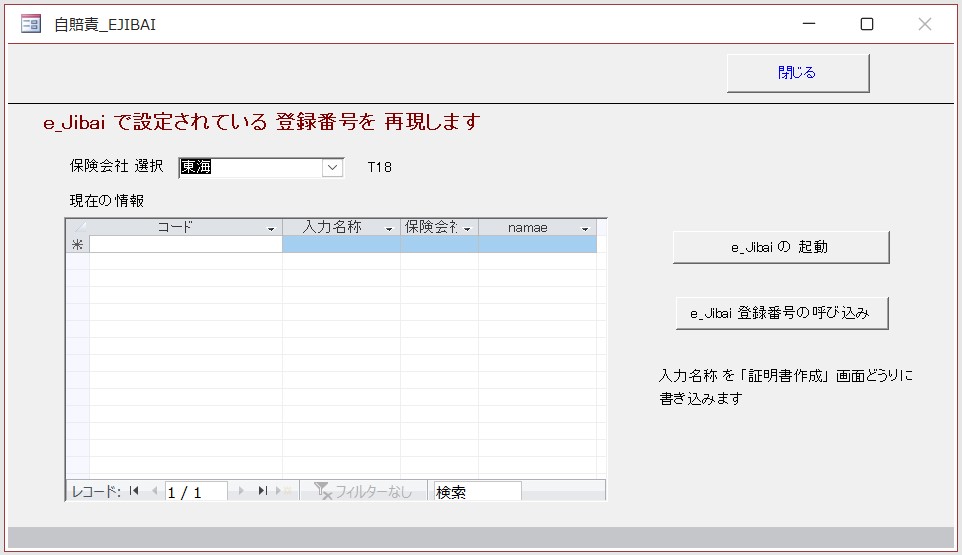Close the 自賠責_EJIBAI window
Image resolution: width=962 pixels, height=555 pixels.
(925, 24)
